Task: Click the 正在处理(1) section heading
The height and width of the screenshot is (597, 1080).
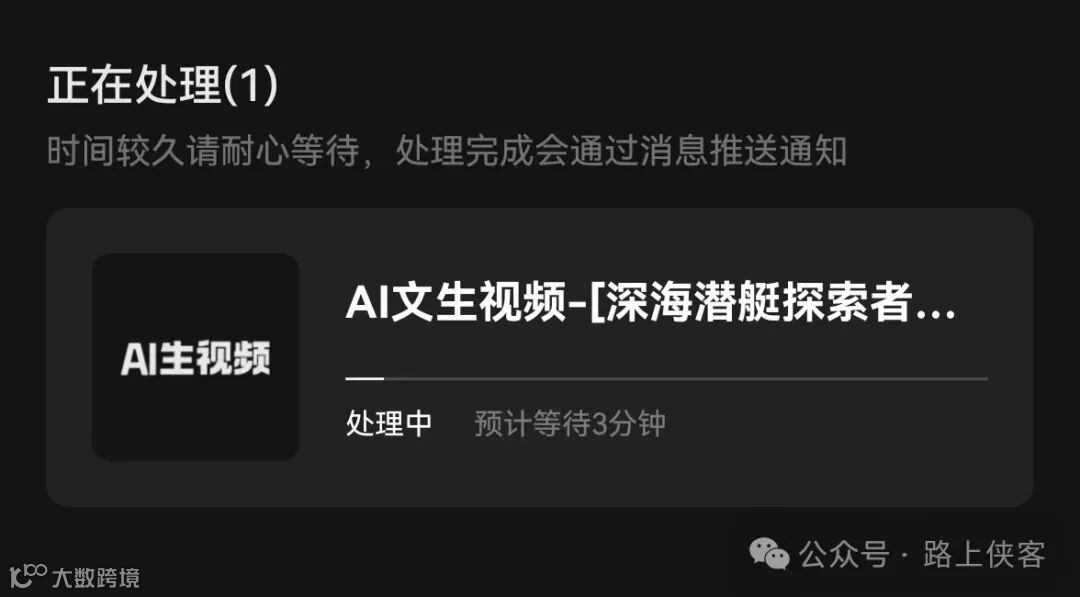Action: pos(163,86)
